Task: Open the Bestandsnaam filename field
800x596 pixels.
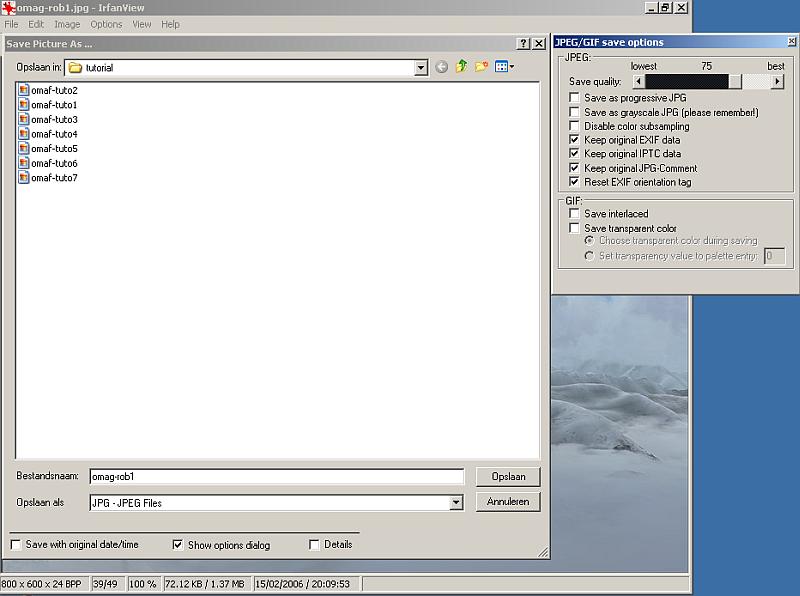Action: (276, 477)
